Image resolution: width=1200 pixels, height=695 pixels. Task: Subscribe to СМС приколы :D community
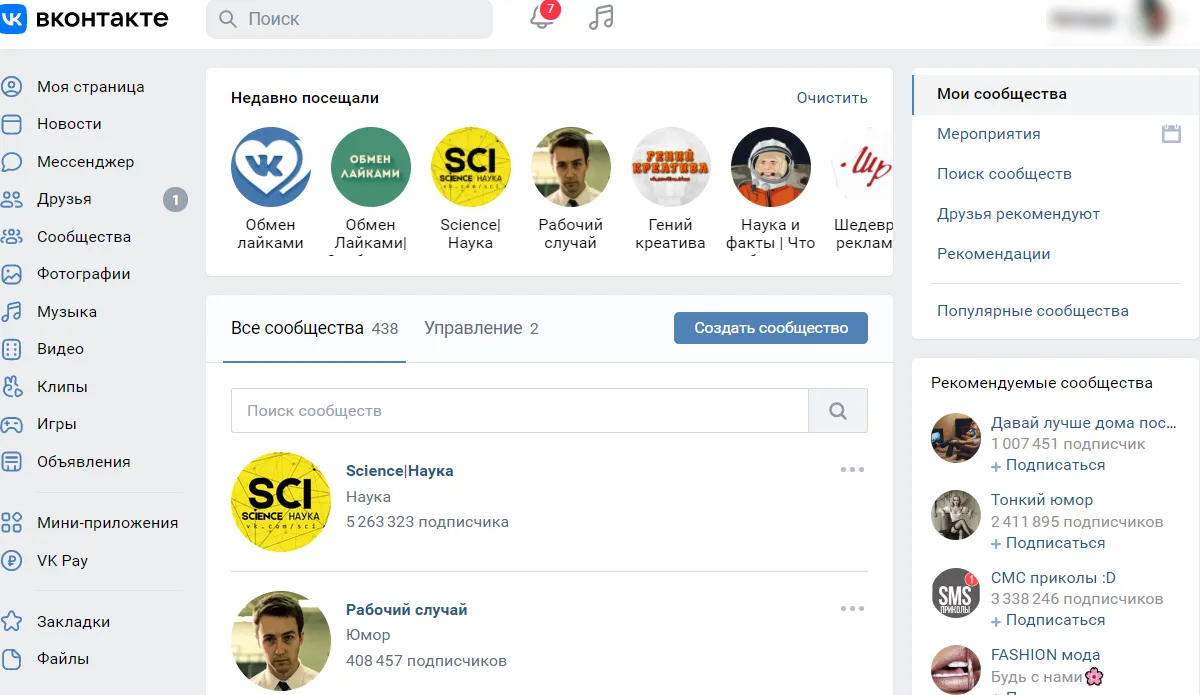pos(1048,620)
